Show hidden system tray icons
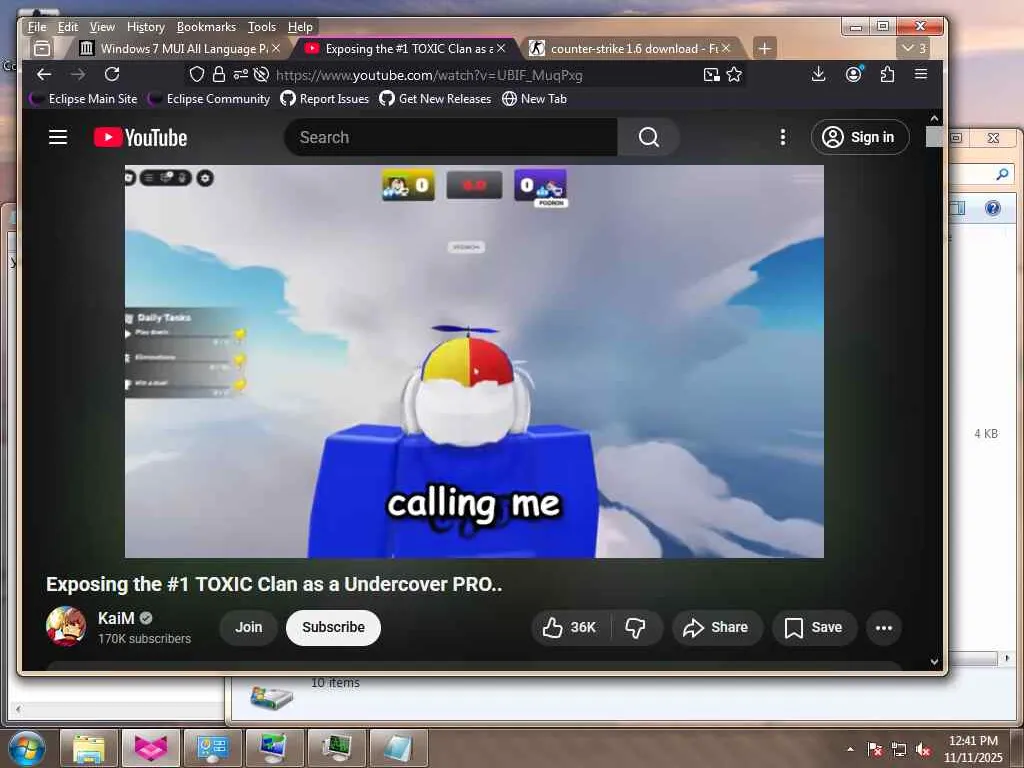The image size is (1024, 768). [x=850, y=749]
